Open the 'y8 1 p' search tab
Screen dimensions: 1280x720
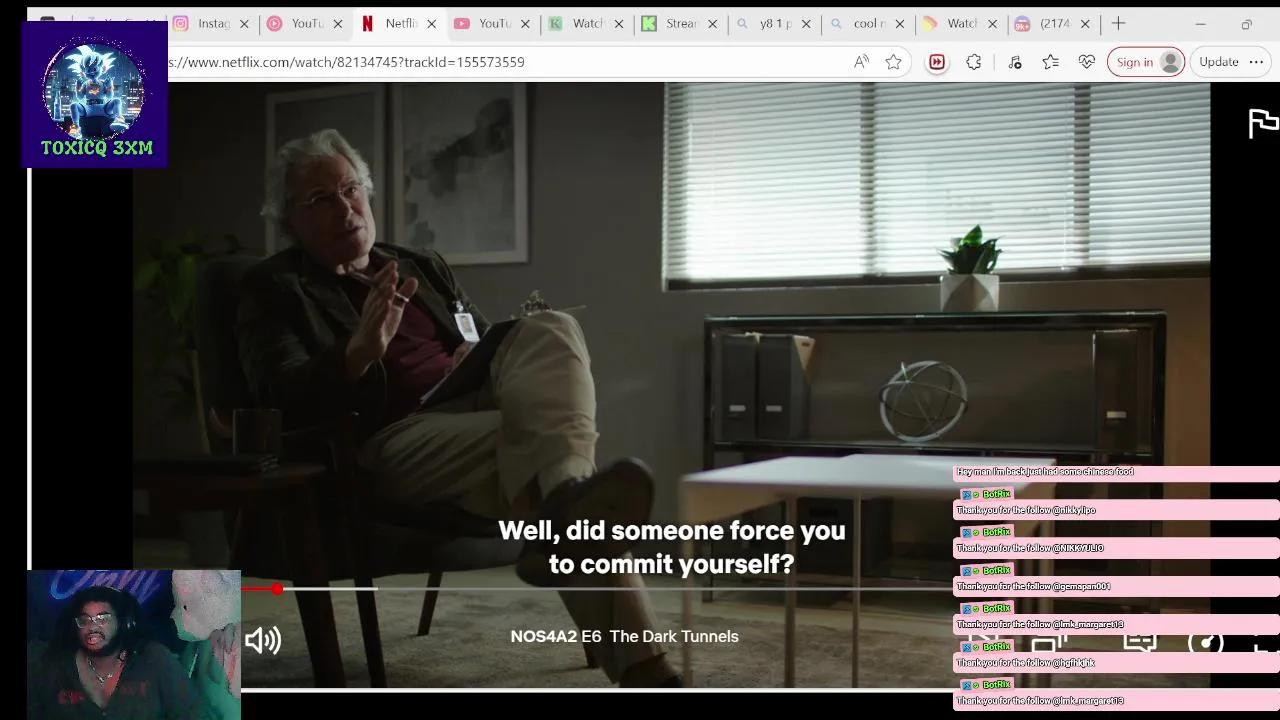765,23
